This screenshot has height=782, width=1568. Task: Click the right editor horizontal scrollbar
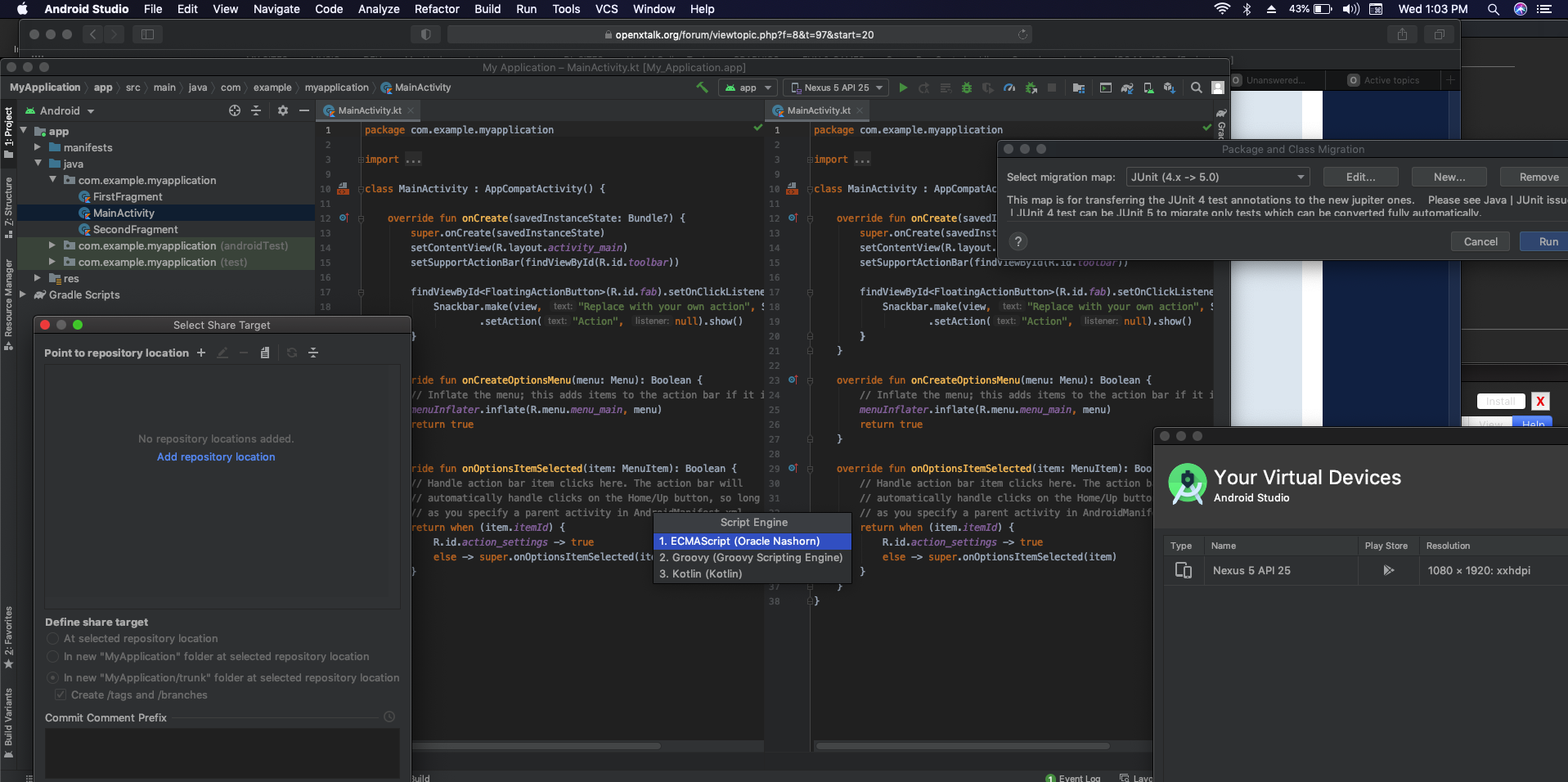pos(963,746)
